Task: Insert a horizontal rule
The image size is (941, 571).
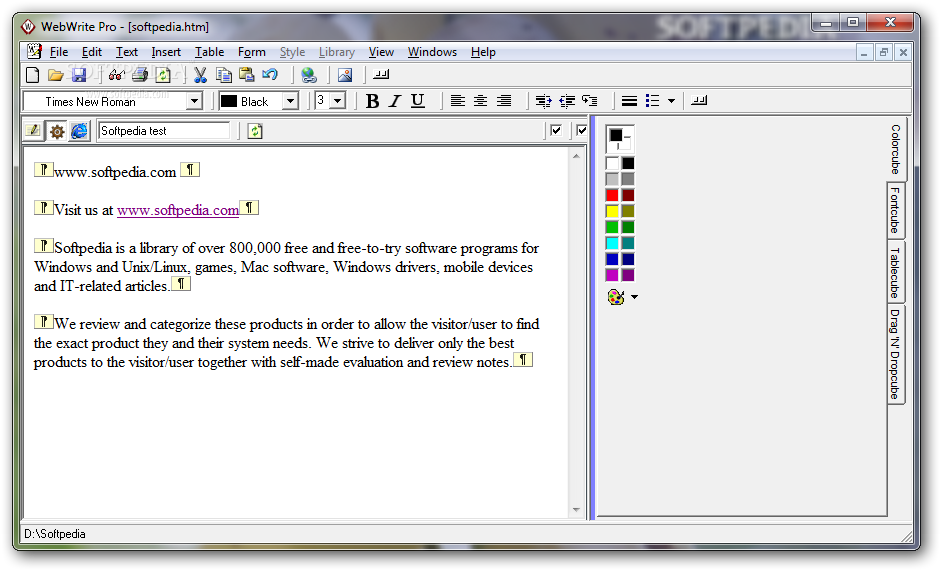Action: (629, 101)
